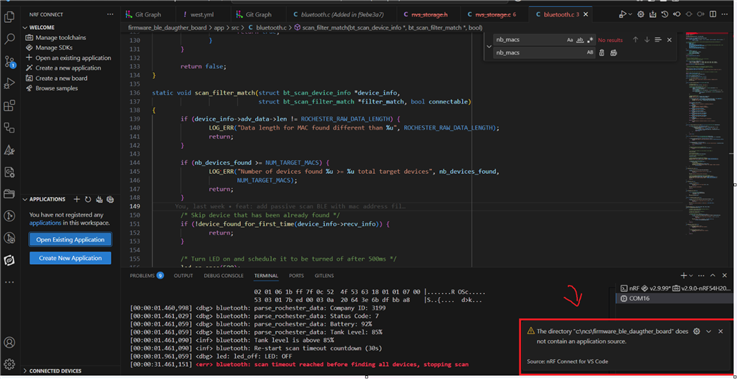Toggle Preserve Case in replace box

click(590, 53)
